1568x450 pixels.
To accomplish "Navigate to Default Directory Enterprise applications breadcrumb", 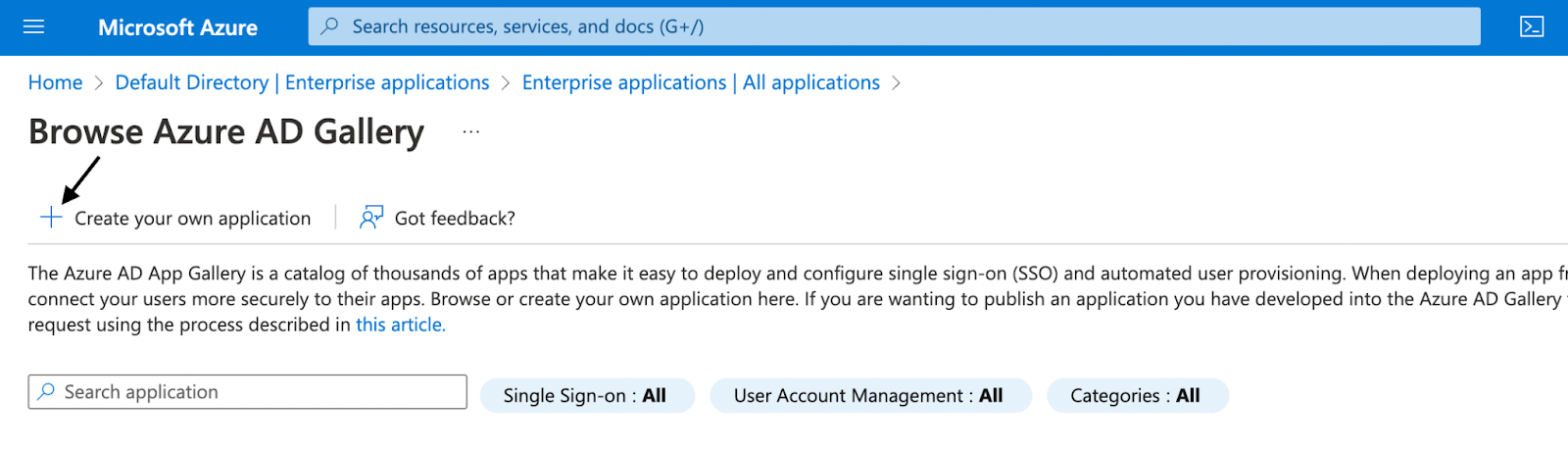I will (x=302, y=82).
